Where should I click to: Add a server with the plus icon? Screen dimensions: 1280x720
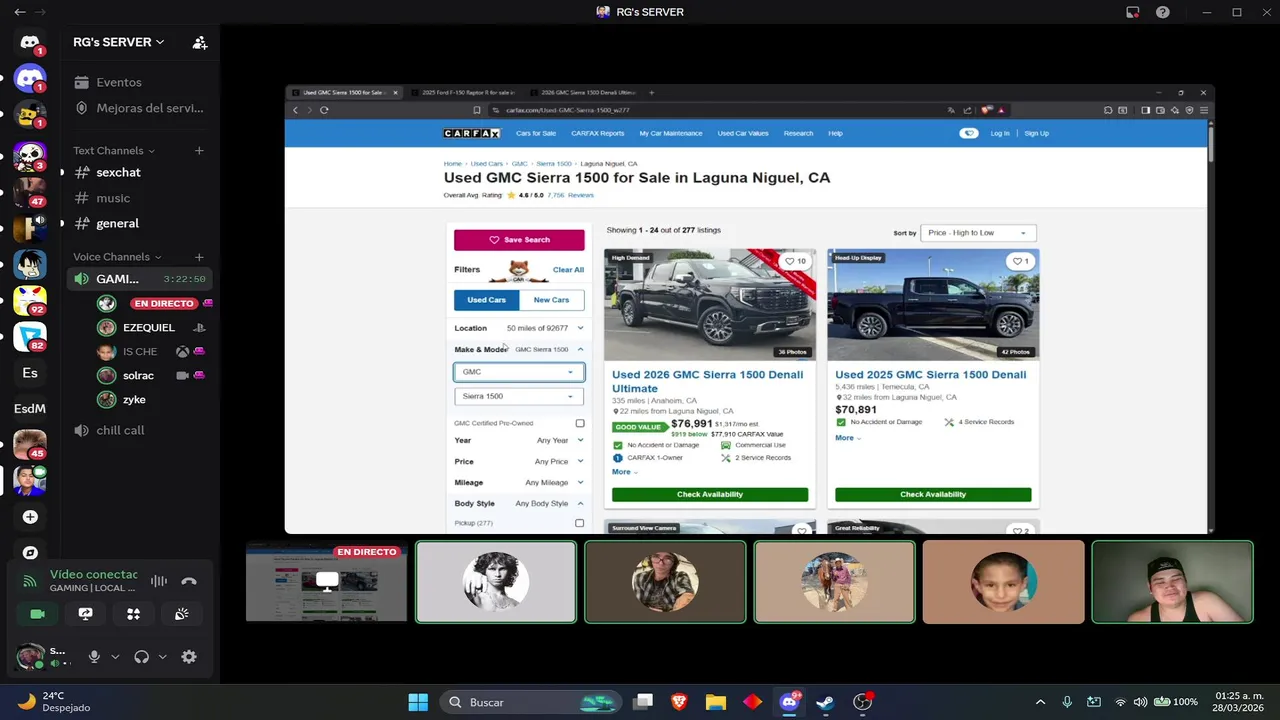pyautogui.click(x=30, y=517)
